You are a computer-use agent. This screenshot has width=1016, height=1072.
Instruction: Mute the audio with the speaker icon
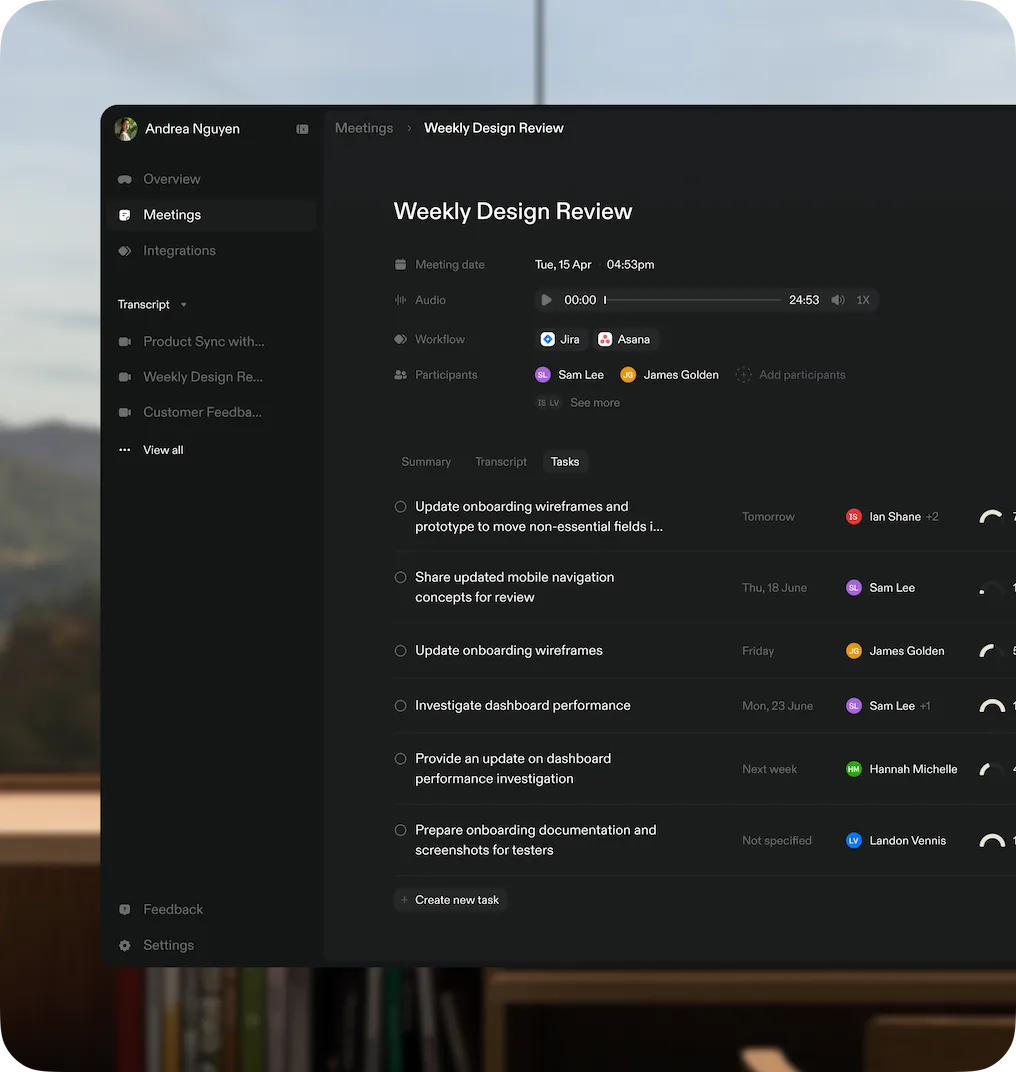click(838, 300)
